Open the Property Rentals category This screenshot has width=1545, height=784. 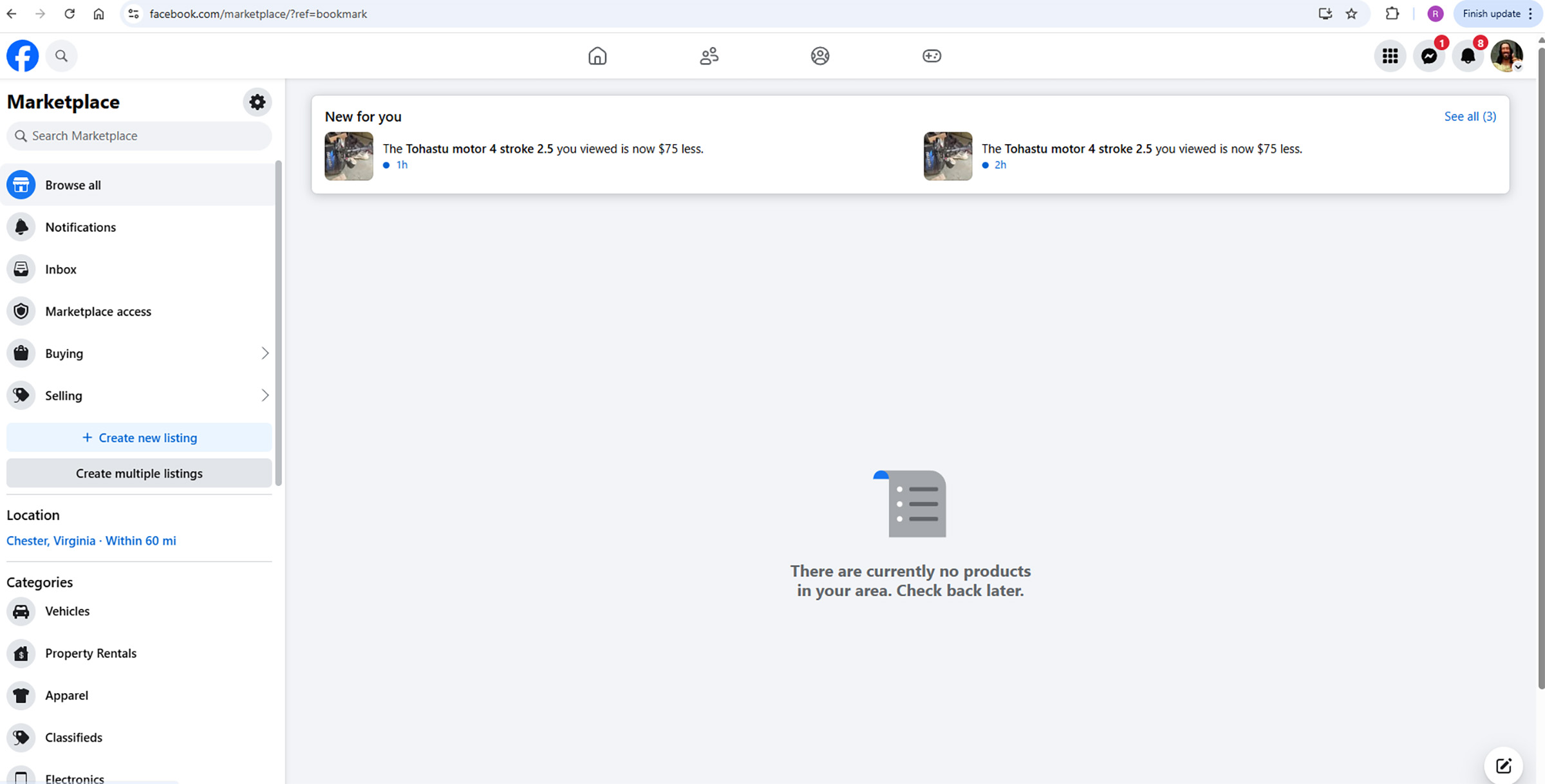(x=139, y=653)
